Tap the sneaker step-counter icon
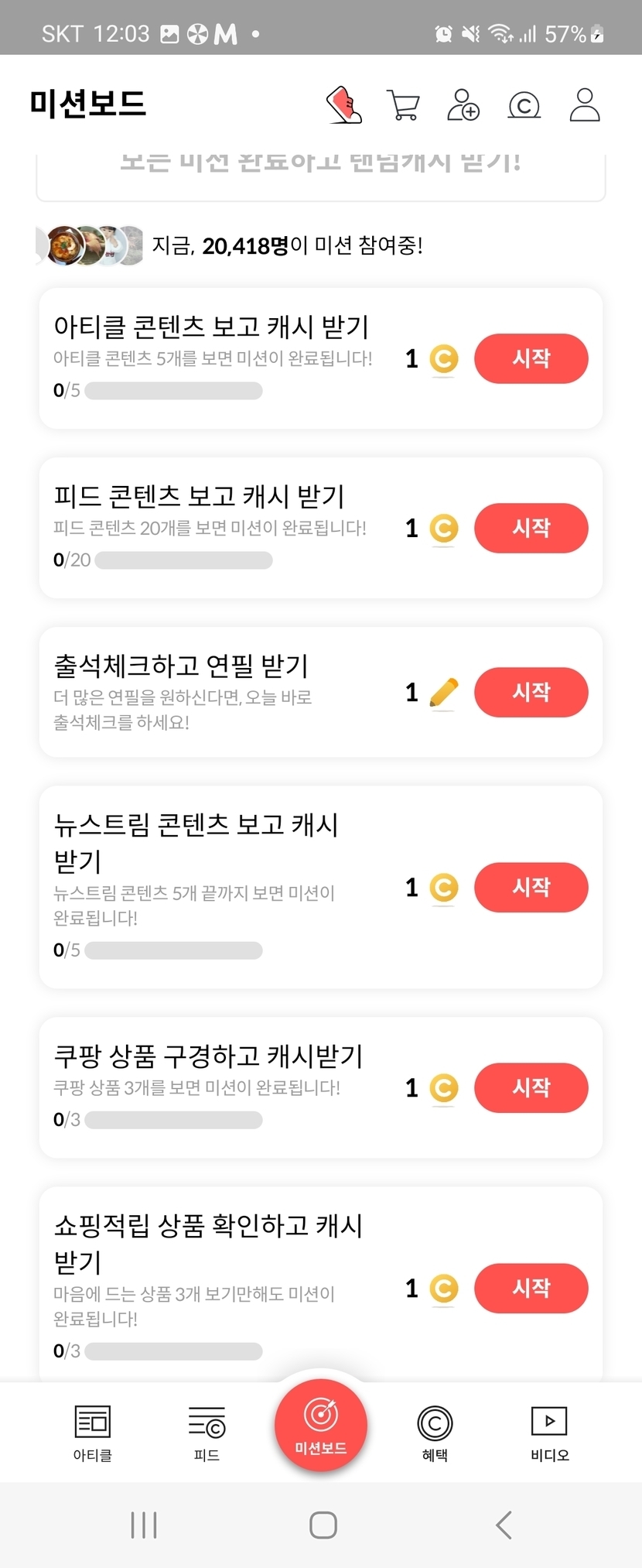The image size is (642, 1568). (x=344, y=105)
